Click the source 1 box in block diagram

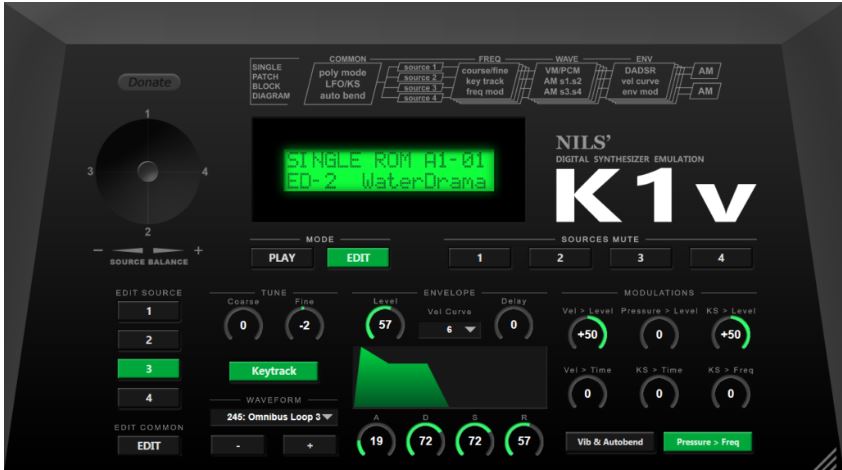[420, 67]
